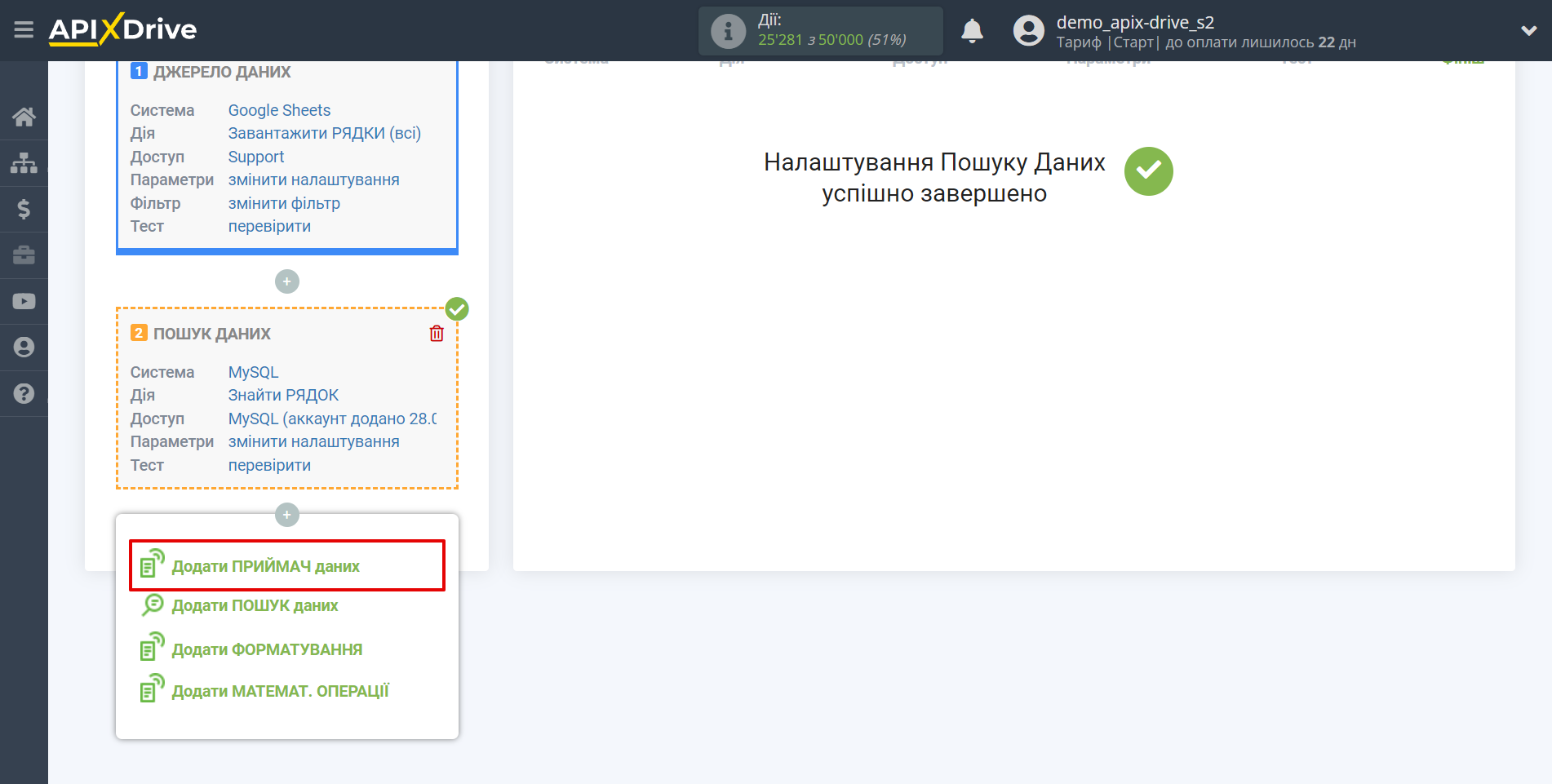
Task: Open the help question mark icon
Action: tap(24, 393)
